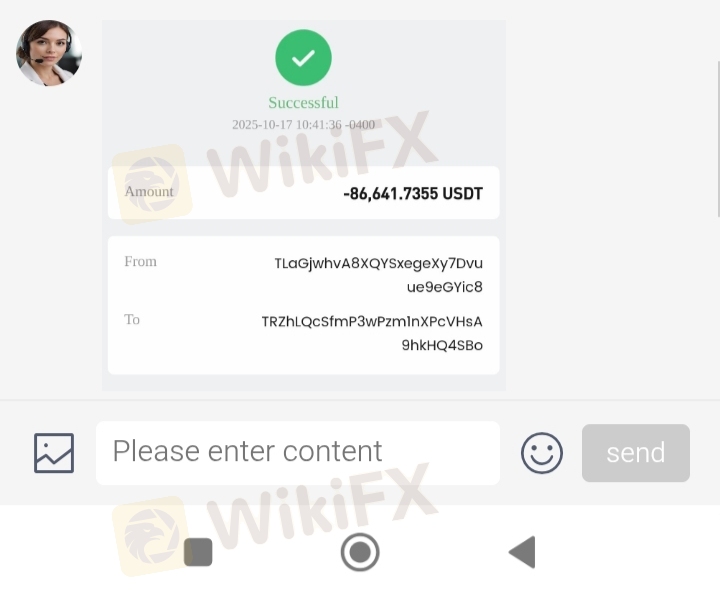This screenshot has width=720, height=599.
Task: Click the transaction timestamp 2025-10-17
Action: [304, 124]
